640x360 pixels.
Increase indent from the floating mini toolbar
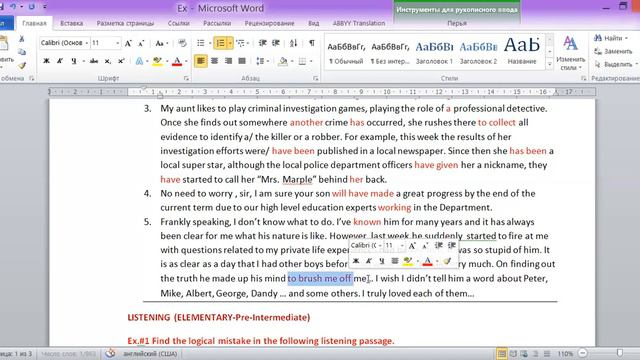tap(452, 246)
